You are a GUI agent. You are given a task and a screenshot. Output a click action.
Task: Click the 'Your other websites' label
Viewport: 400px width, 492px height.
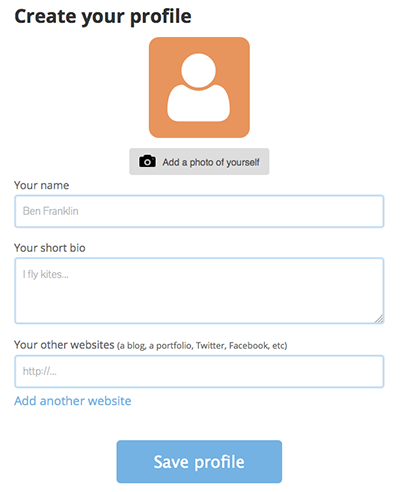click(x=64, y=345)
